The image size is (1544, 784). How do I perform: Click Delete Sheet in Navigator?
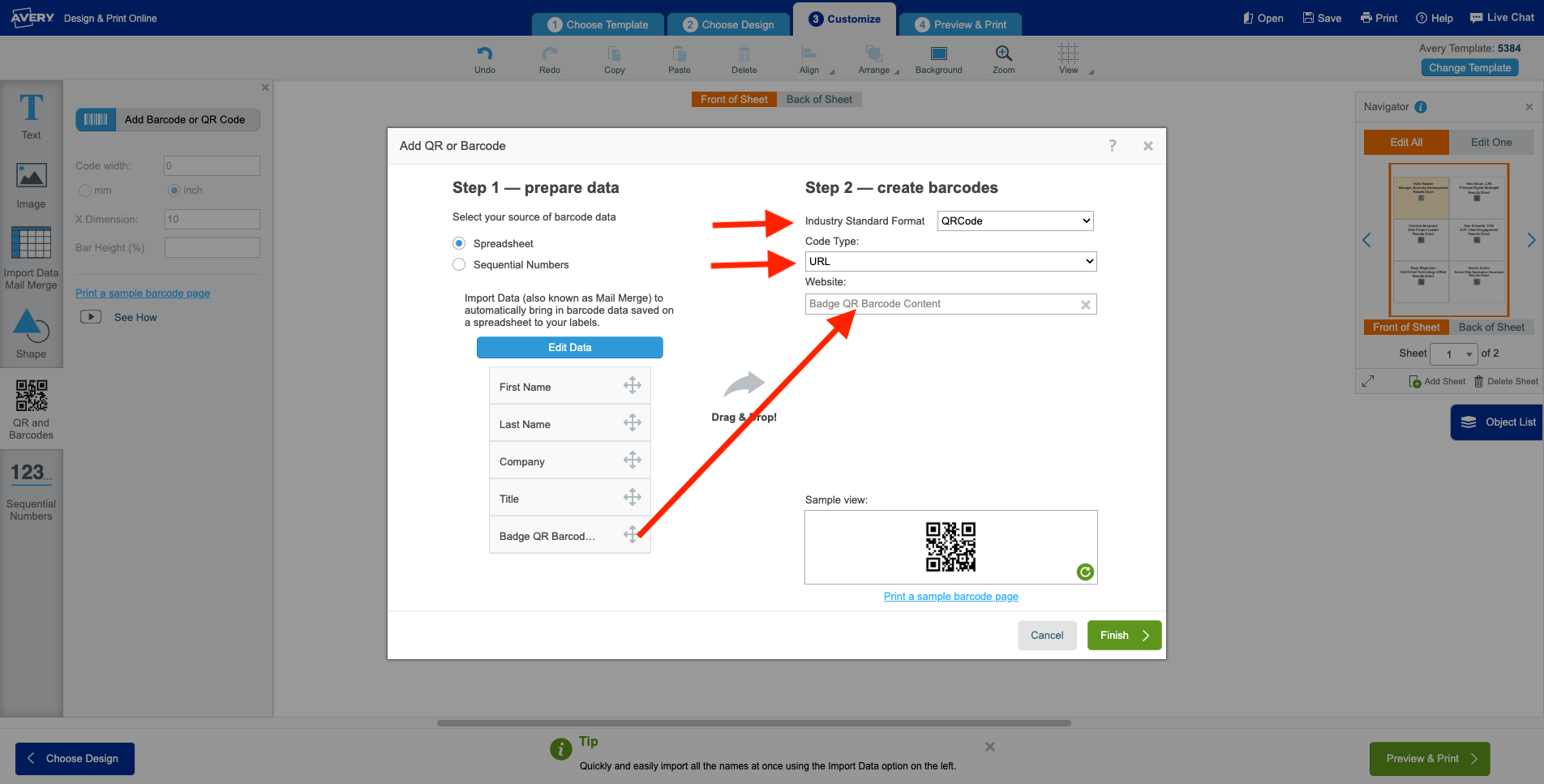1506,381
